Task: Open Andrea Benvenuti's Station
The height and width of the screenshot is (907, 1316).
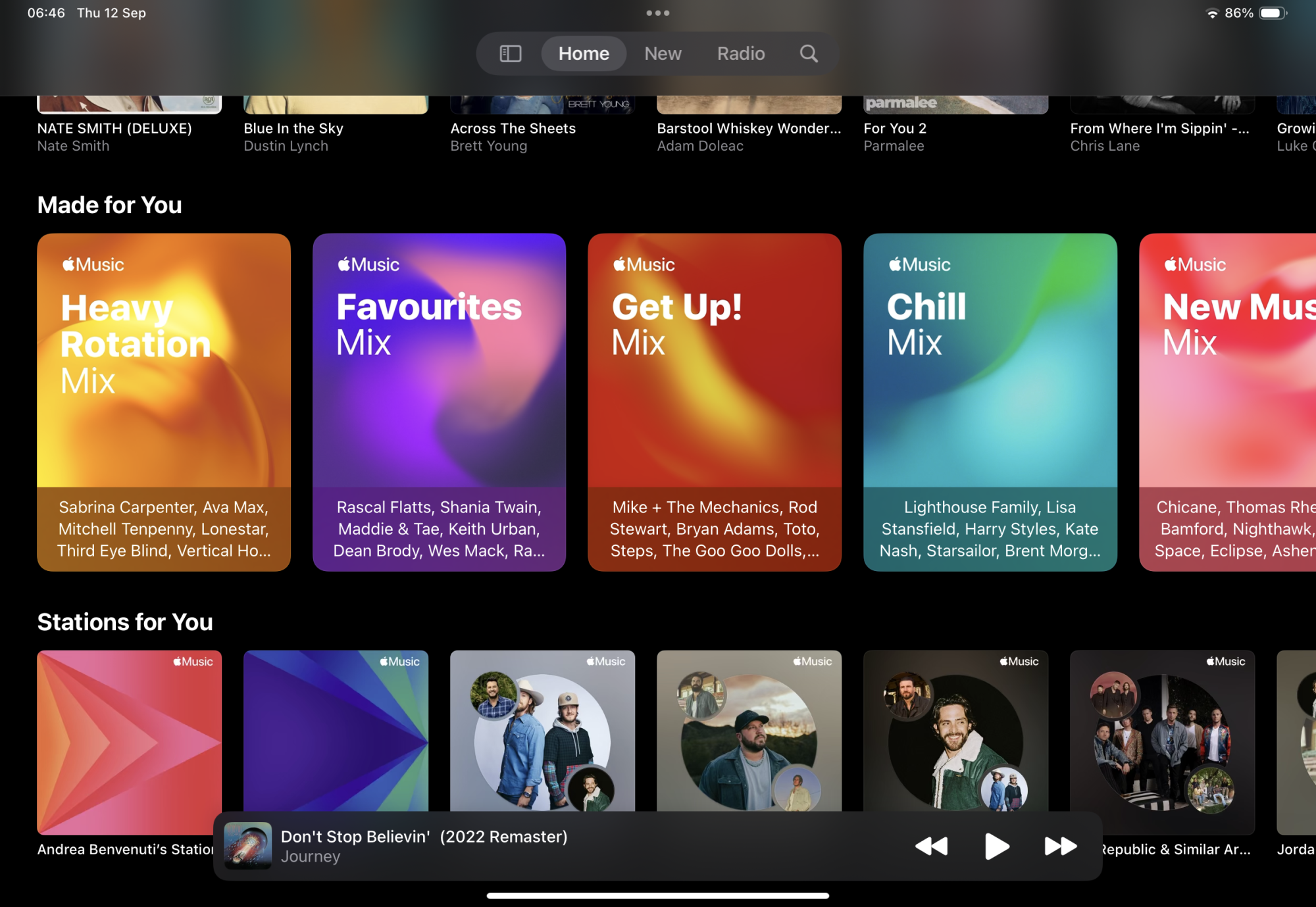Action: [x=129, y=737]
